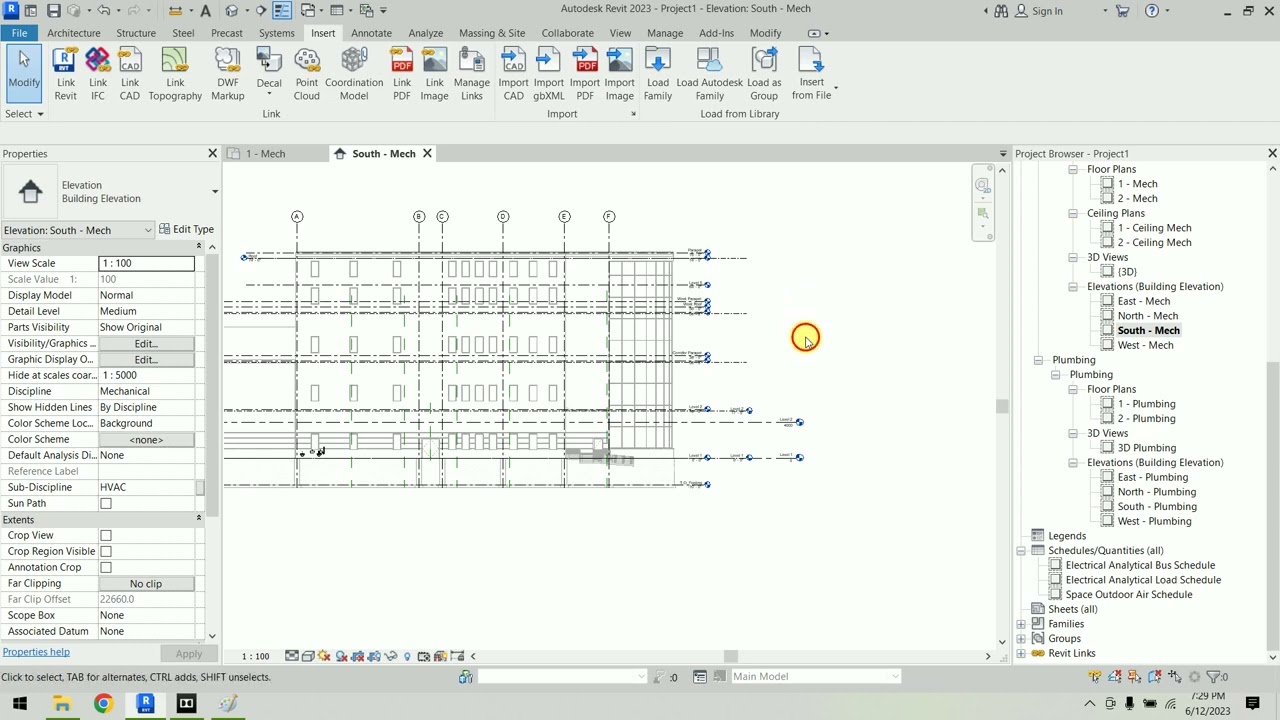Open the Link Topography tool

175,73
